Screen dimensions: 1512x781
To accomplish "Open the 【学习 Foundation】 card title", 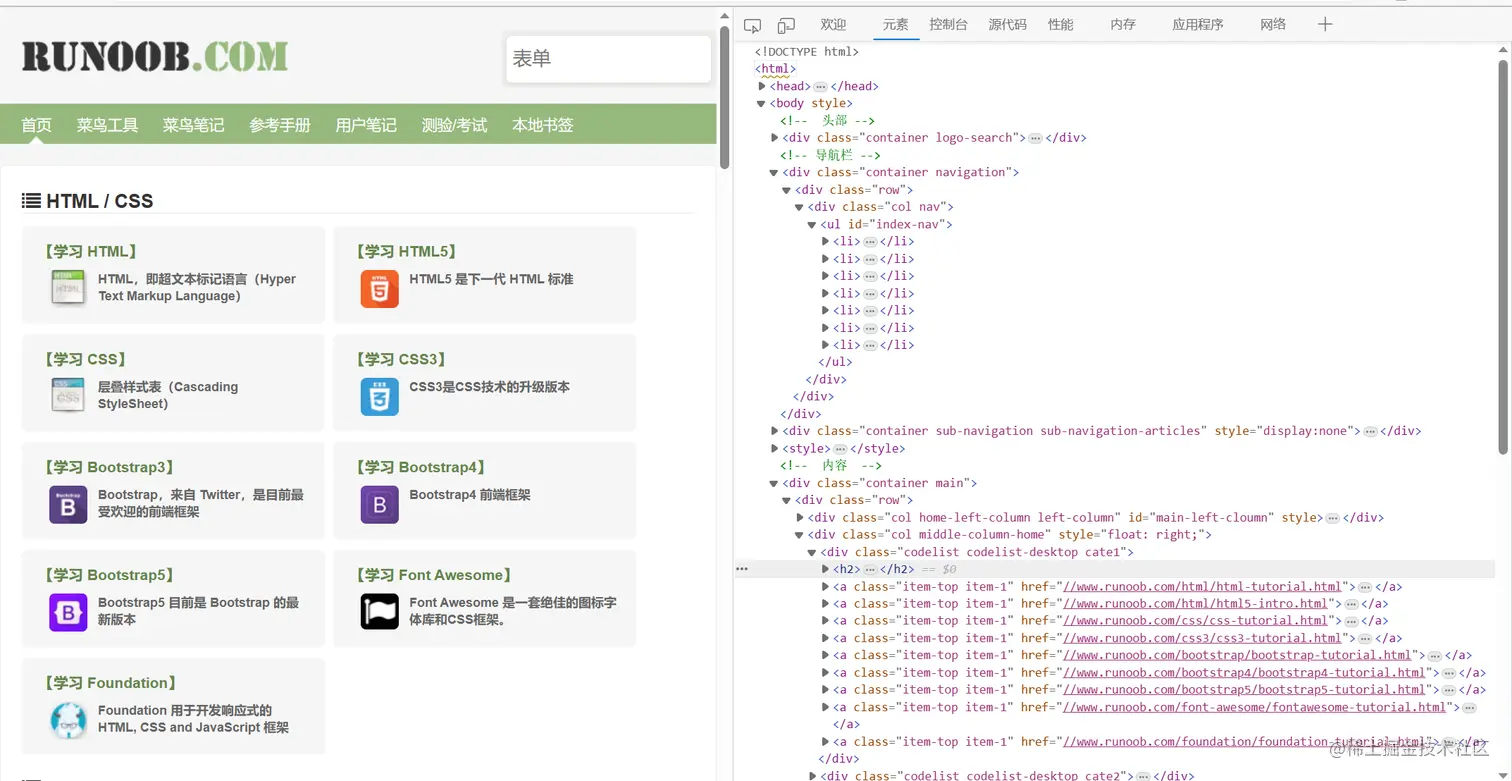I will point(111,684).
